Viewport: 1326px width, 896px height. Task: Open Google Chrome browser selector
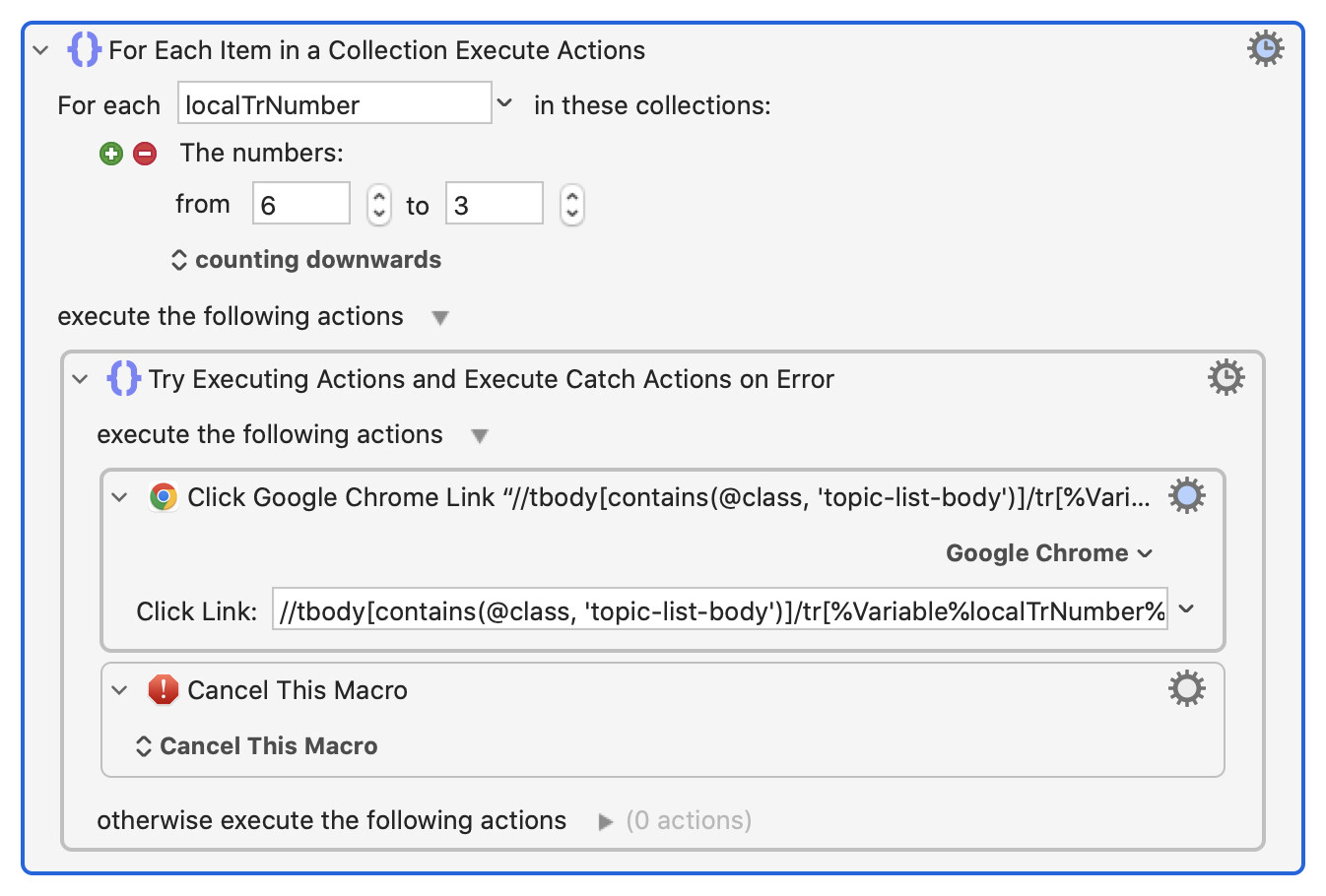click(1049, 553)
